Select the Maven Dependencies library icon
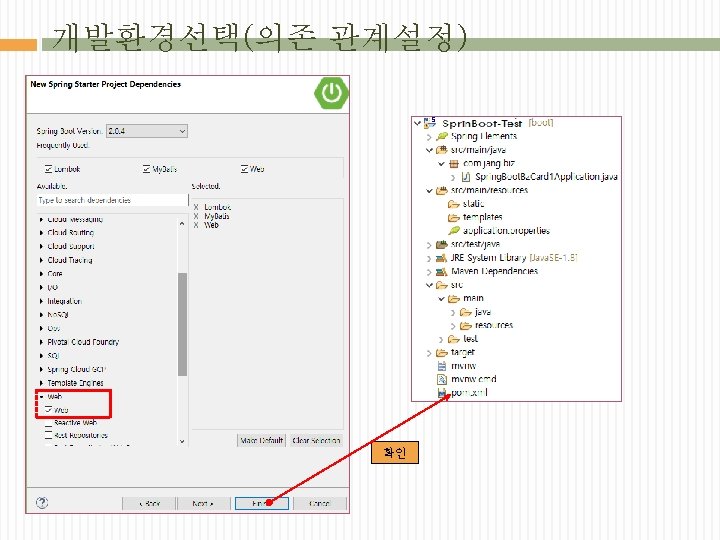The image size is (720, 540). point(442,271)
